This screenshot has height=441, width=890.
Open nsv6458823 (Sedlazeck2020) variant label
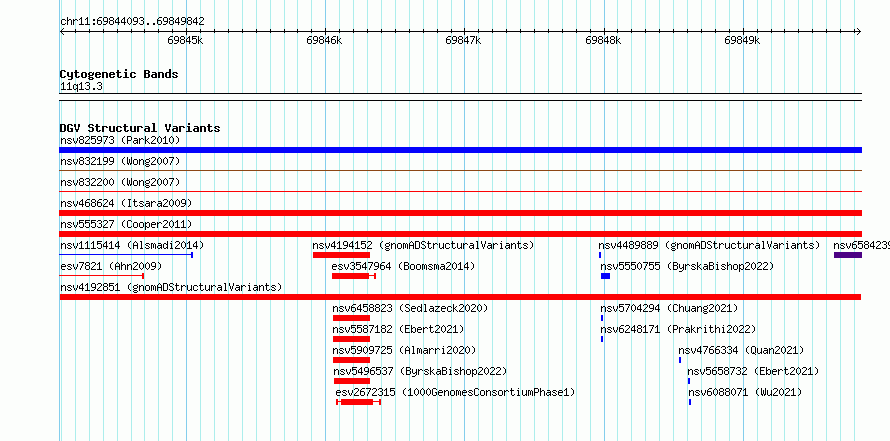(410, 308)
